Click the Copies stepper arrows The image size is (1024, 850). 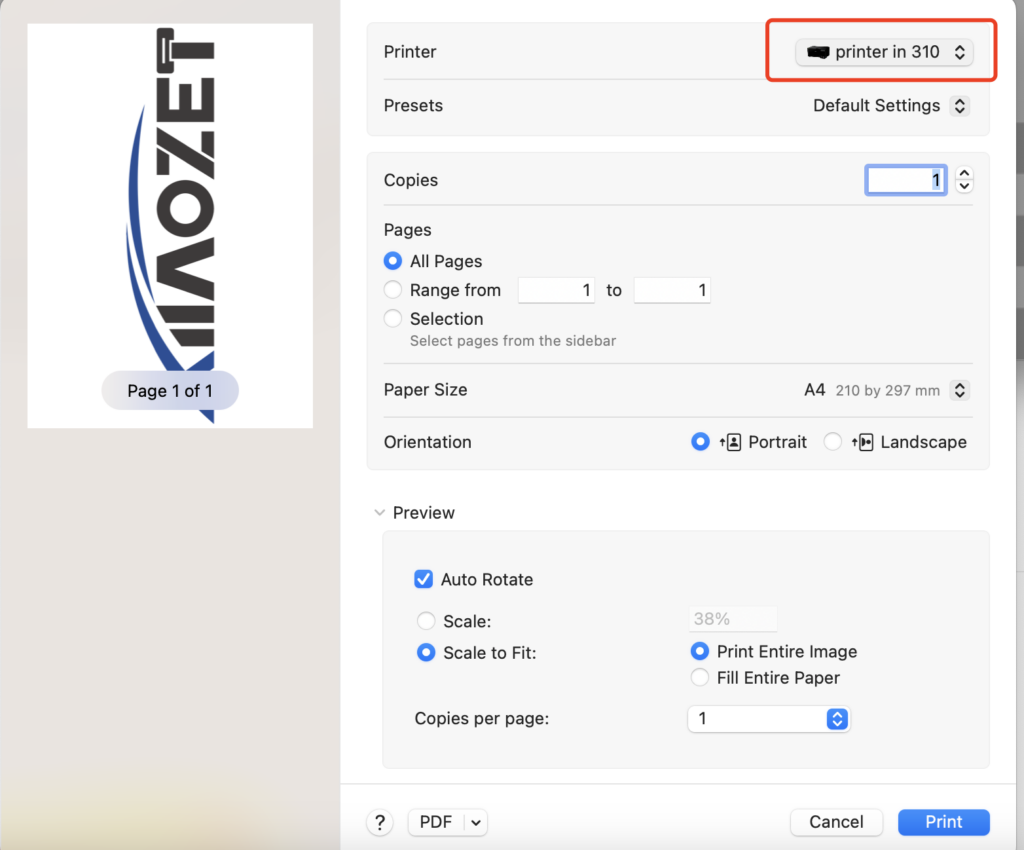point(964,180)
